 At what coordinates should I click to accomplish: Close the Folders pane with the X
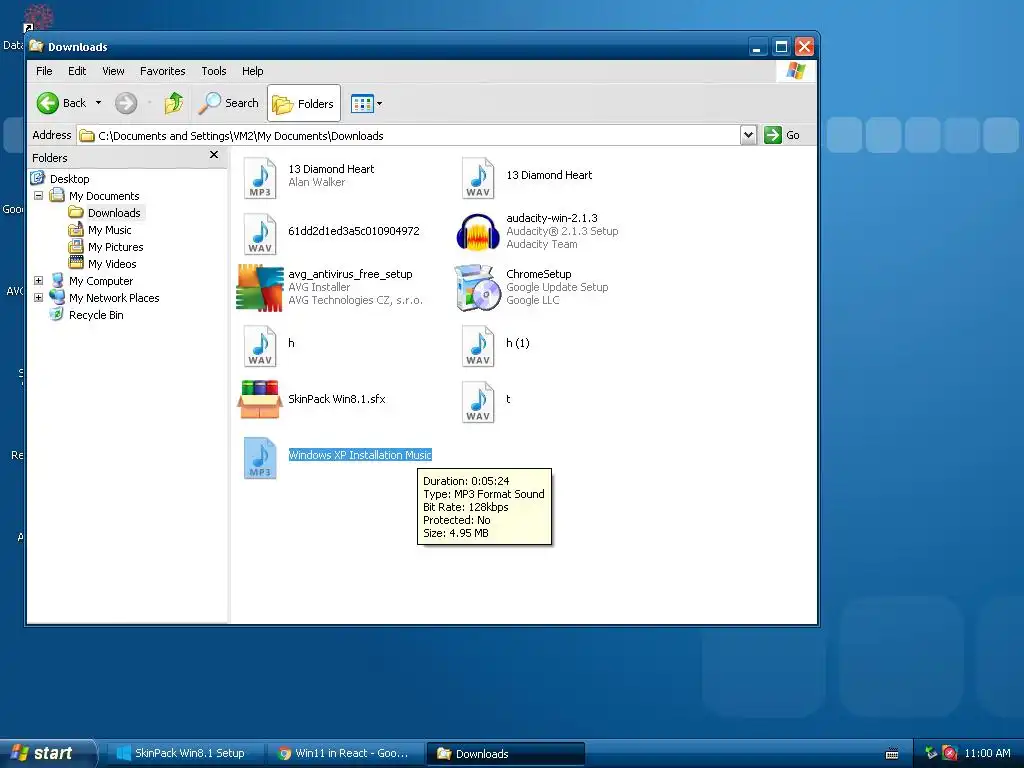[214, 155]
